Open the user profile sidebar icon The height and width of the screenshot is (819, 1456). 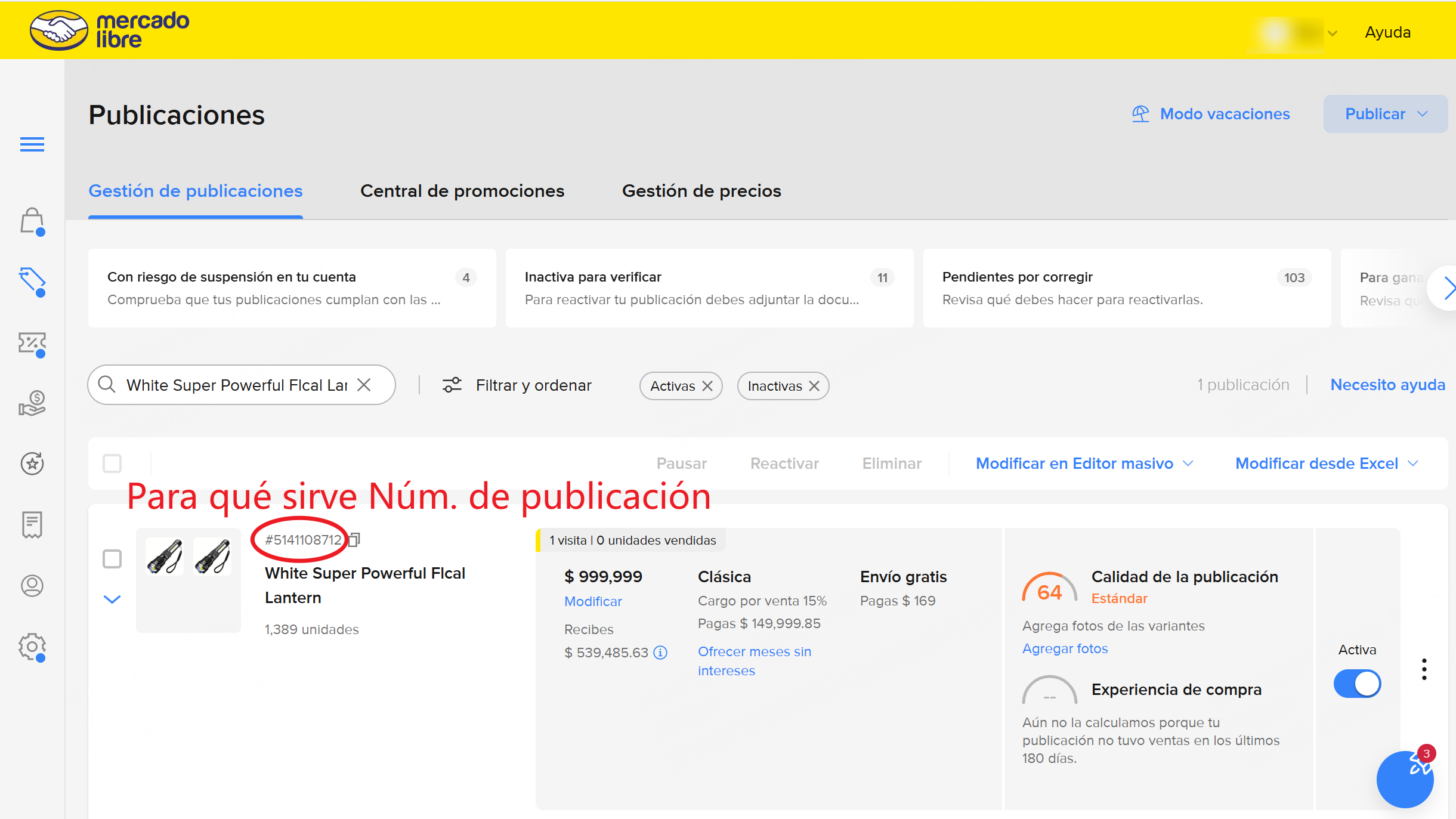[x=32, y=585]
